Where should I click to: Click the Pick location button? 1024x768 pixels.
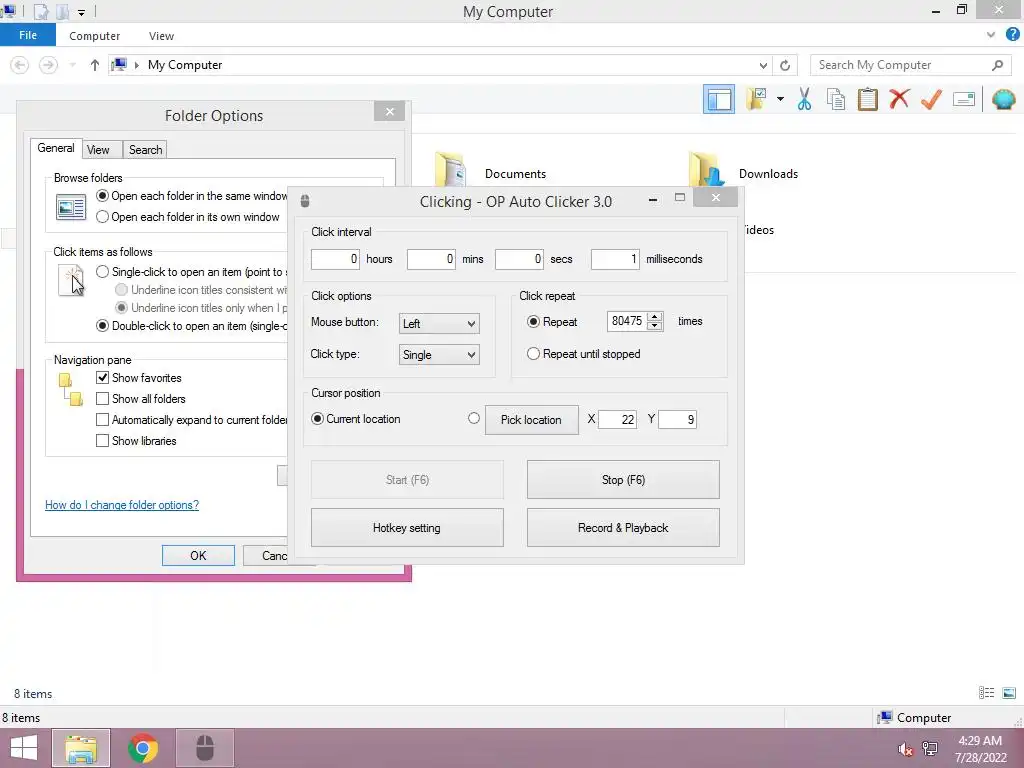[x=531, y=420]
